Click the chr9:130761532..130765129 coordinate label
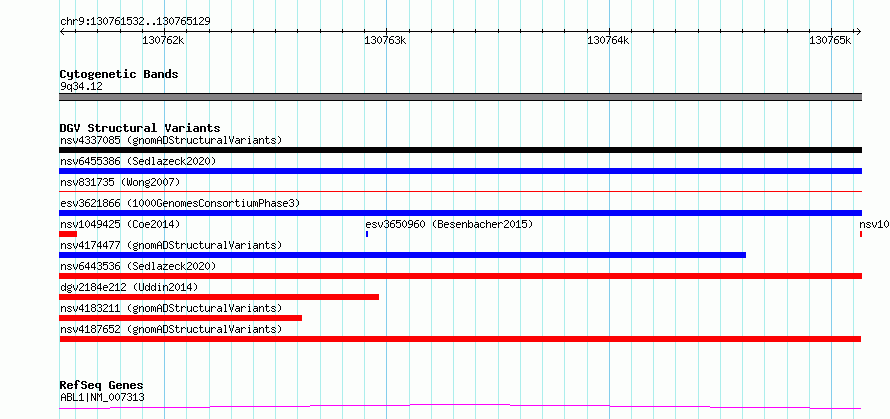 click(135, 21)
